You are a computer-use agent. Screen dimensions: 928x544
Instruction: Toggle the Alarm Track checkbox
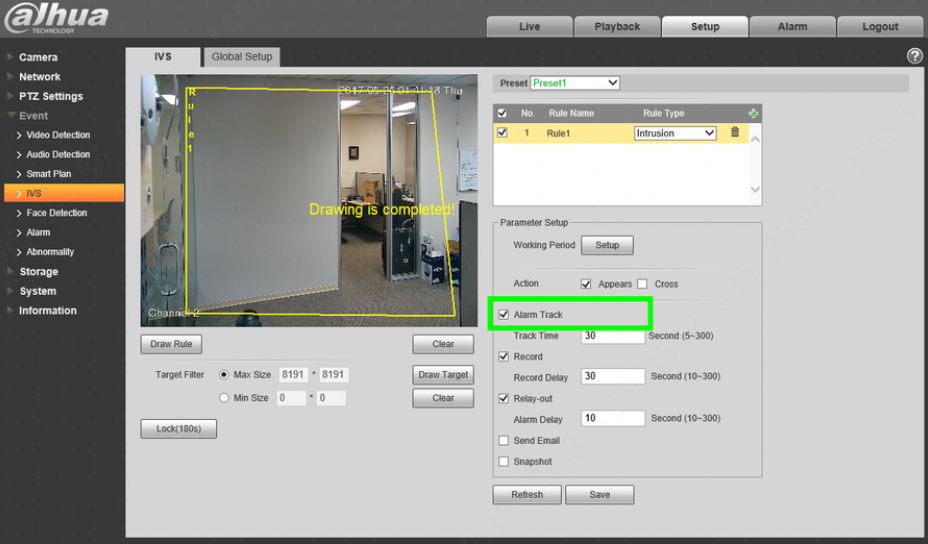point(504,314)
